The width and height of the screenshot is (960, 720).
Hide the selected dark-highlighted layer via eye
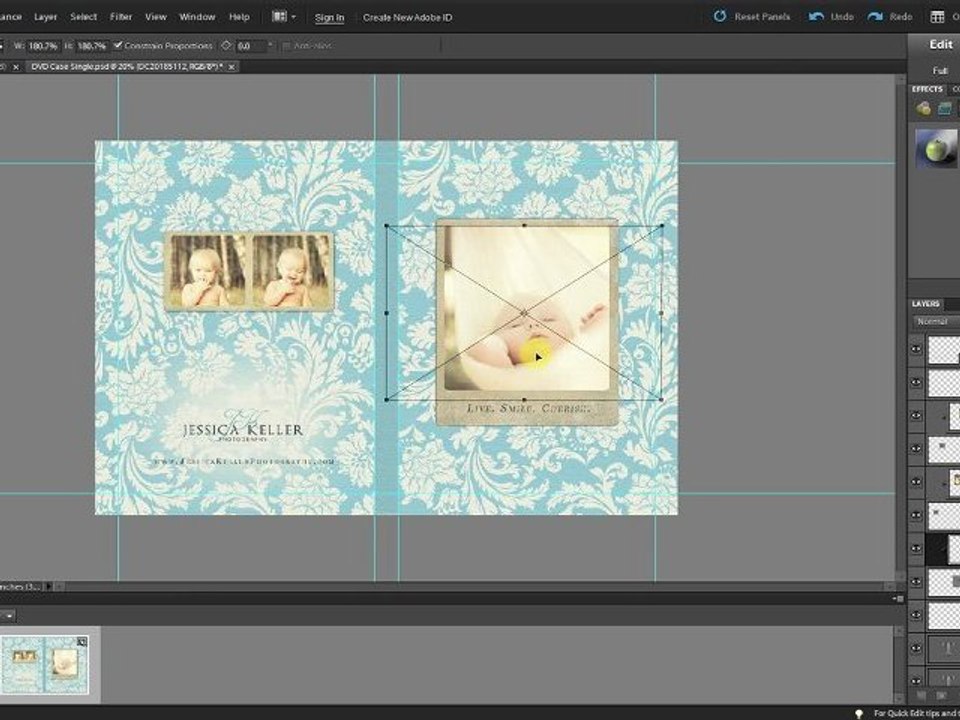tap(916, 548)
